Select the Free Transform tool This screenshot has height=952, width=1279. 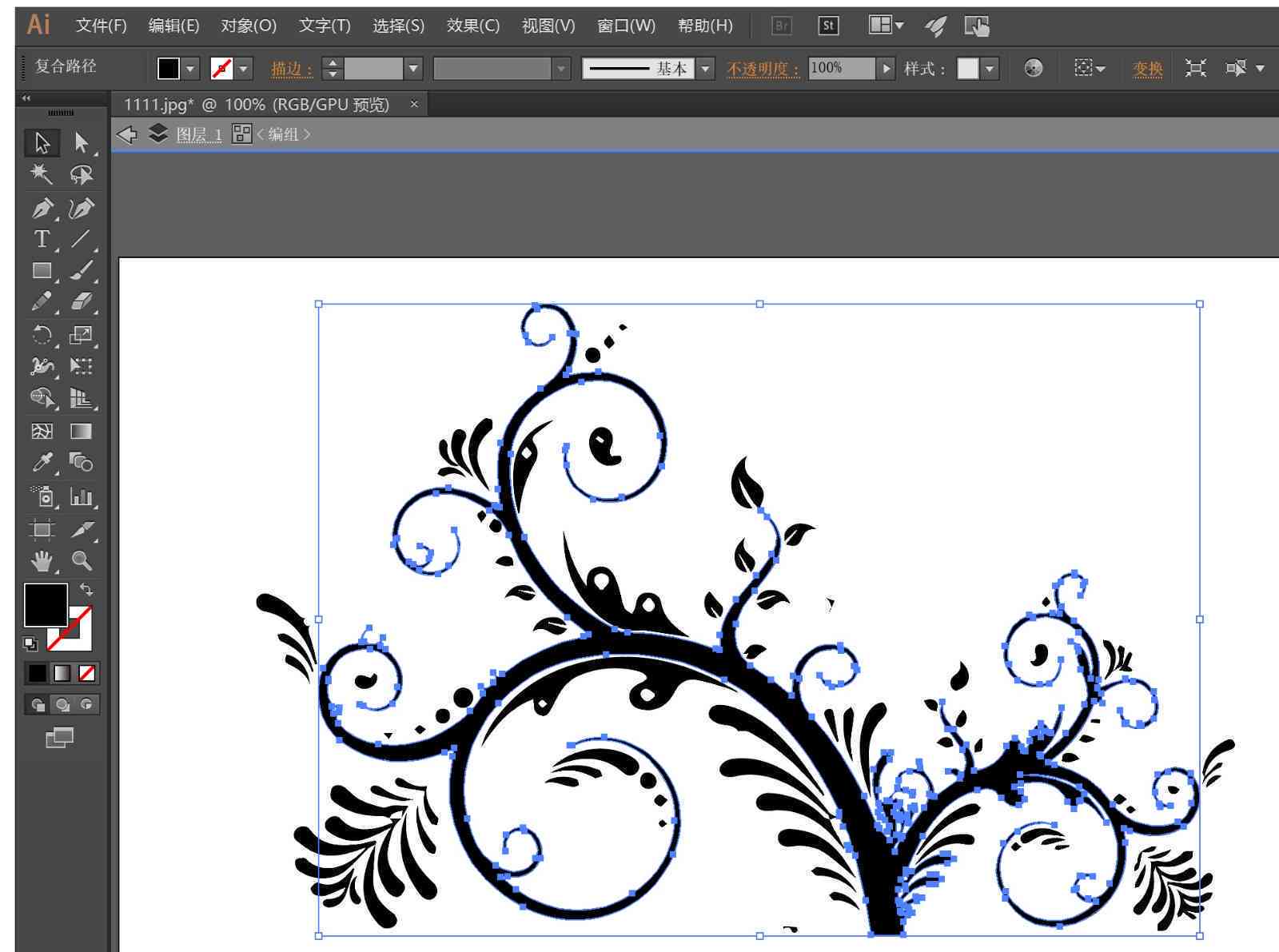point(81,366)
